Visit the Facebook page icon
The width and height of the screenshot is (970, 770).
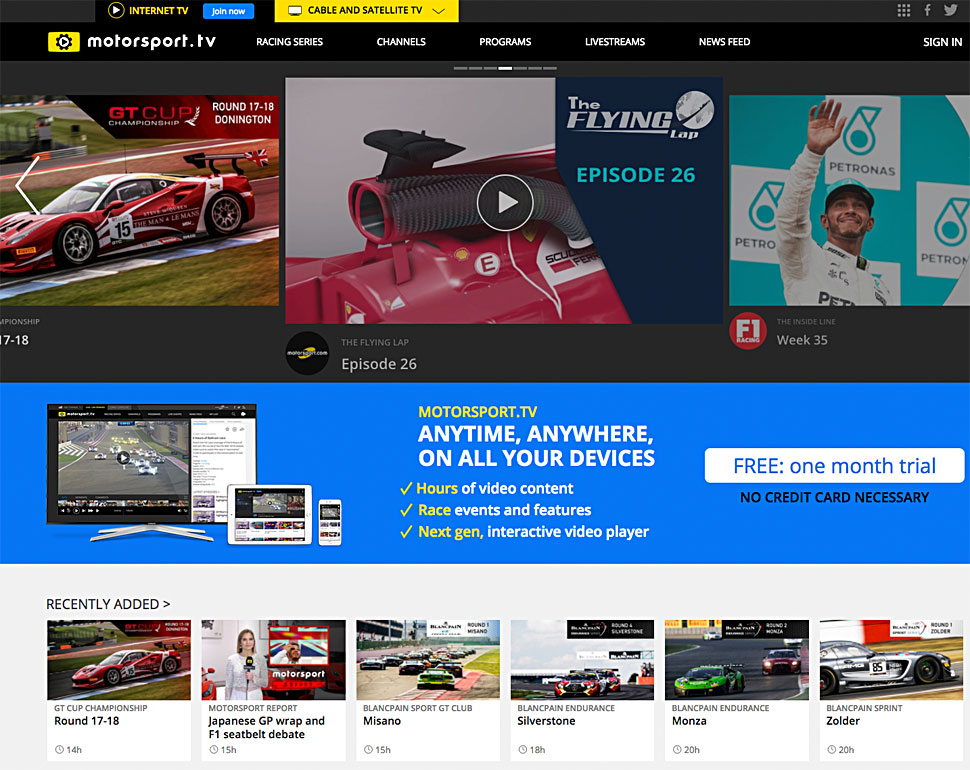(927, 10)
